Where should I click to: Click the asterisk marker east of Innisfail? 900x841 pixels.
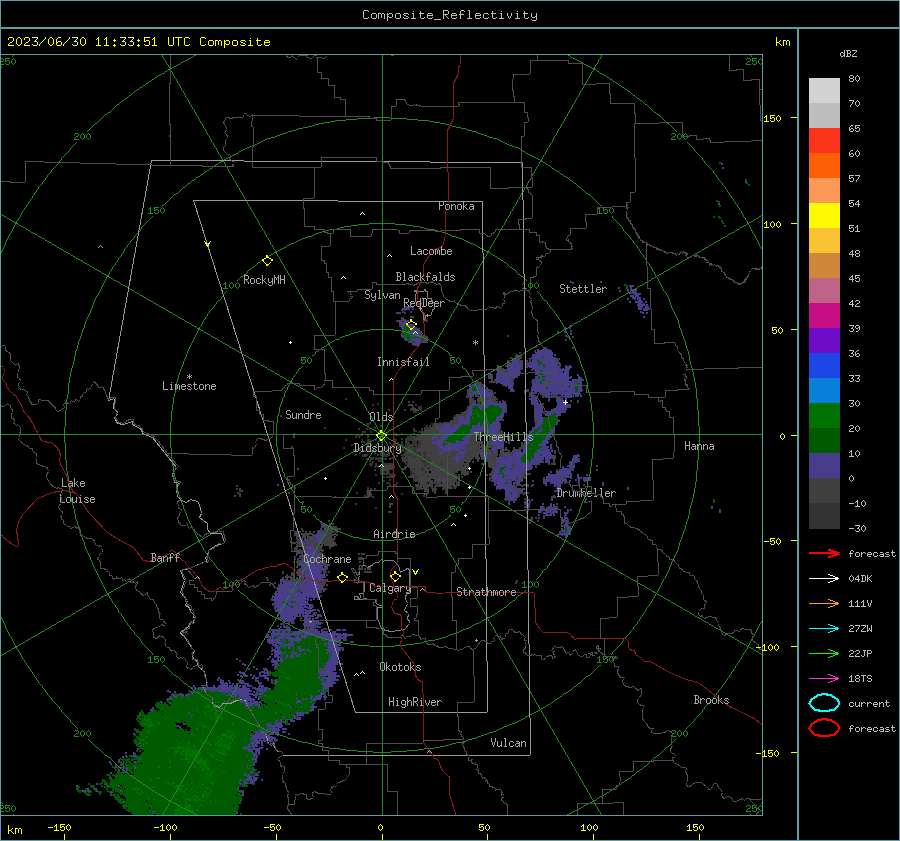coord(475,343)
